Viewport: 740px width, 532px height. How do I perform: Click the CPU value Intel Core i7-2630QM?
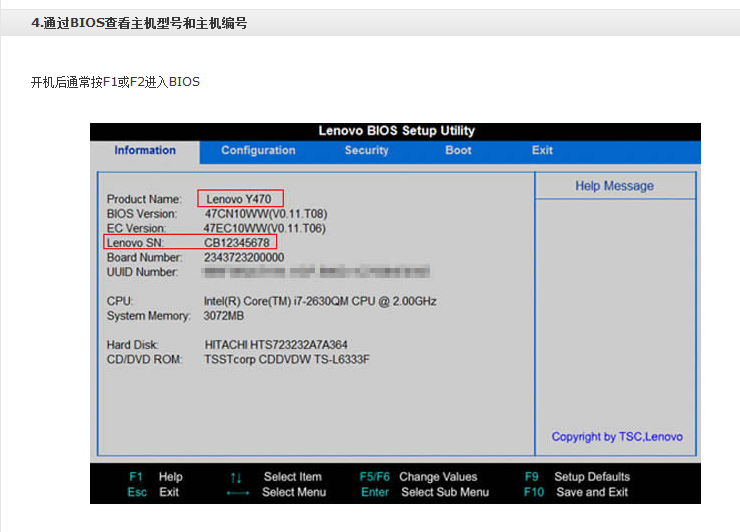click(x=320, y=301)
